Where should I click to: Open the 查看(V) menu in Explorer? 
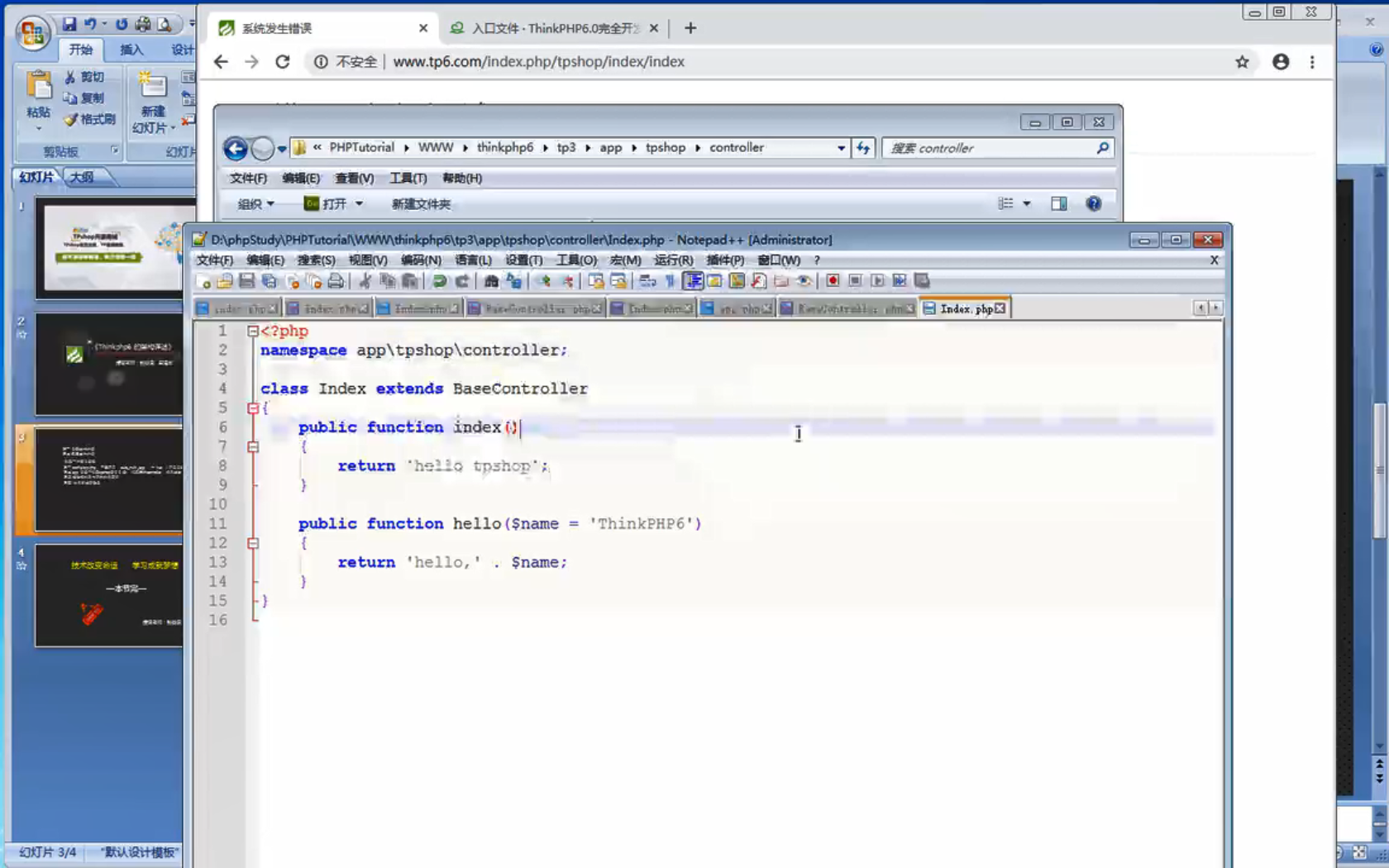(354, 179)
